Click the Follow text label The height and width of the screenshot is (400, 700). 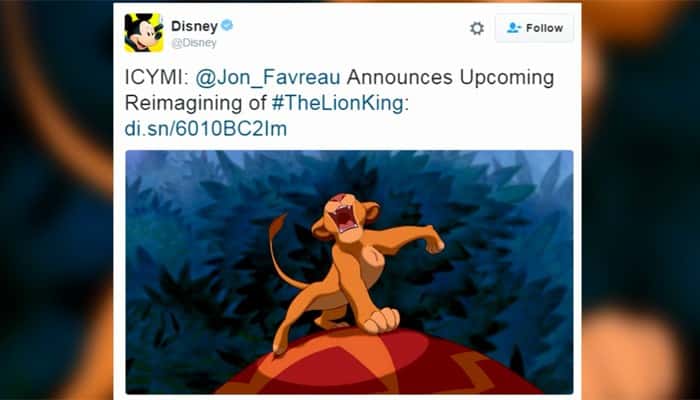click(544, 28)
